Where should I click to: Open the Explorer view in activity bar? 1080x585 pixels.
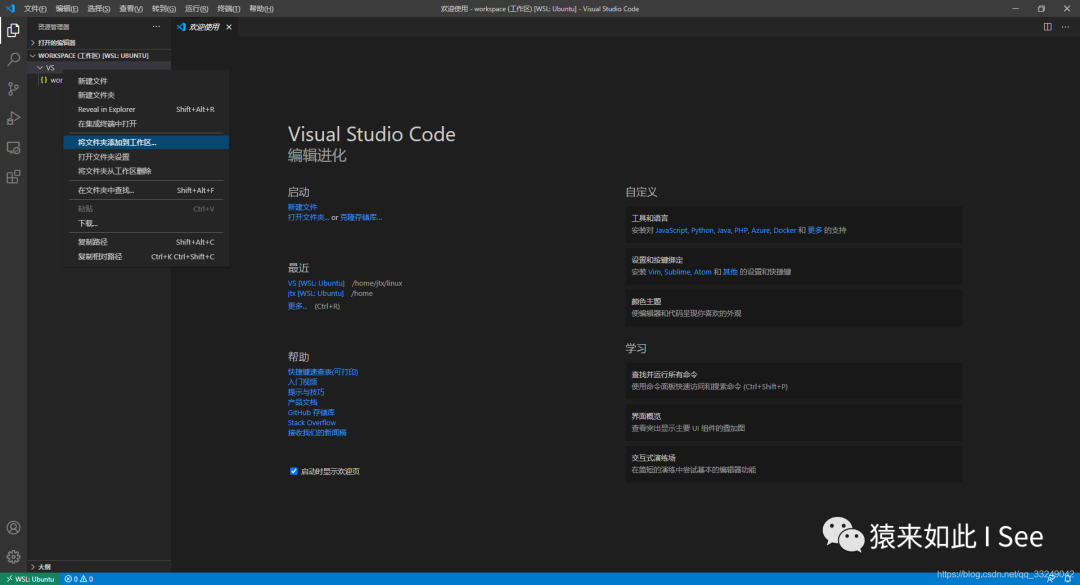[13, 30]
